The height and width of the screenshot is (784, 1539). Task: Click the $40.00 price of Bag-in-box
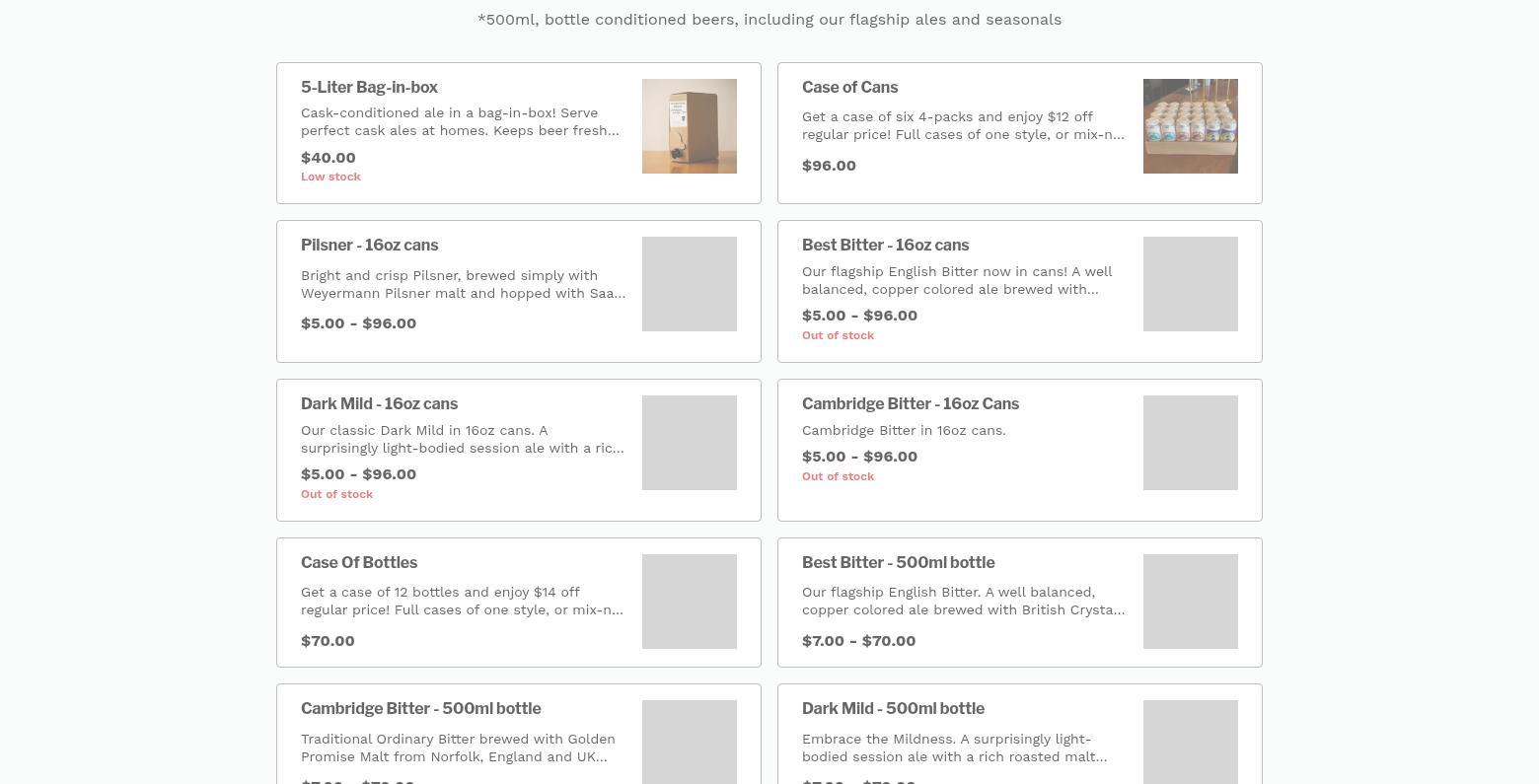coord(329,158)
